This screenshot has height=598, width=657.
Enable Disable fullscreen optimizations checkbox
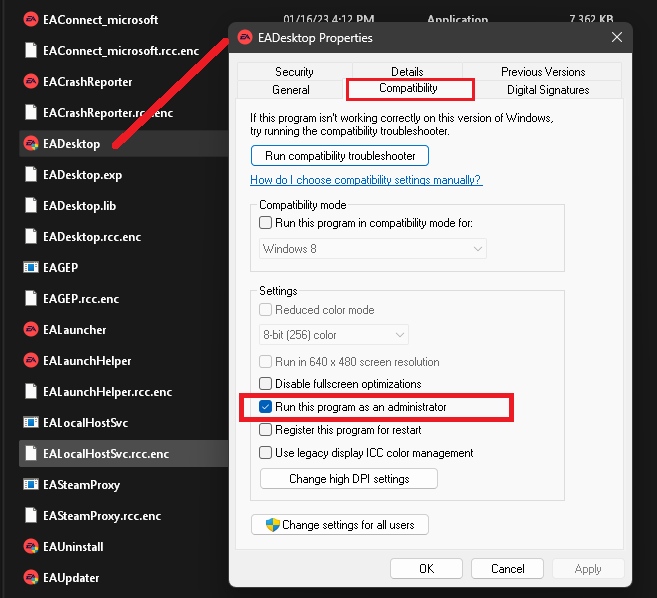click(x=265, y=383)
